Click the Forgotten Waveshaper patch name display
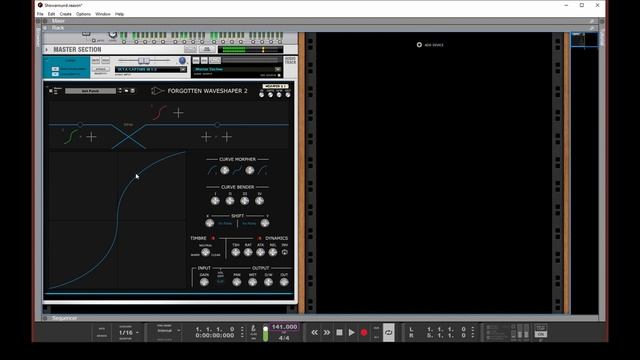This screenshot has height=360, width=640. 90,91
